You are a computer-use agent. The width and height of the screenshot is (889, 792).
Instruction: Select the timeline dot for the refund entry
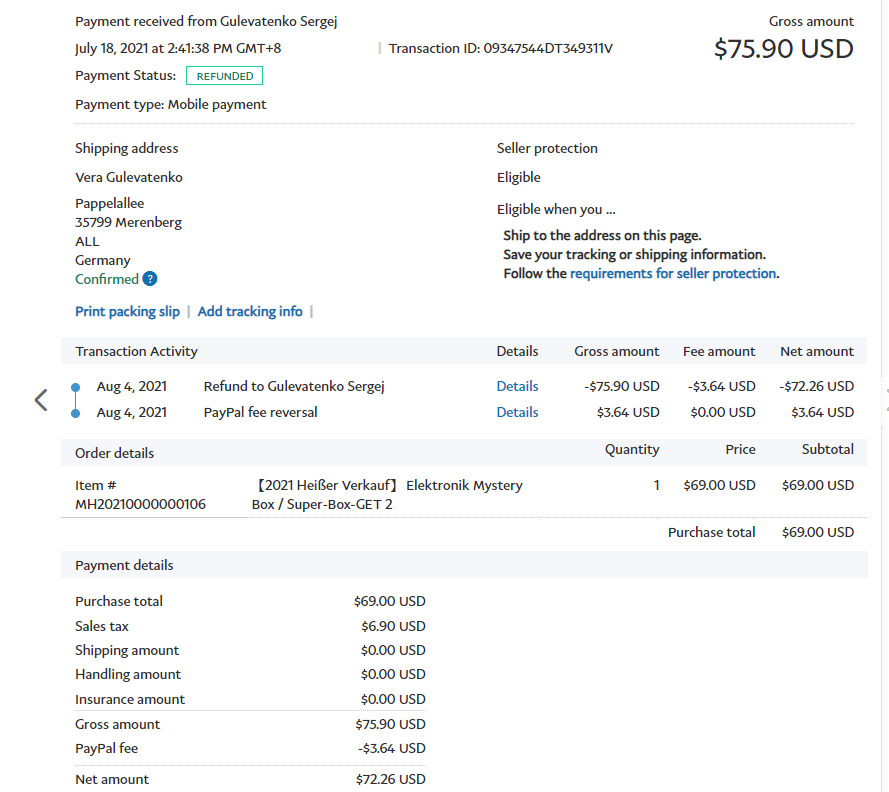coord(76,387)
